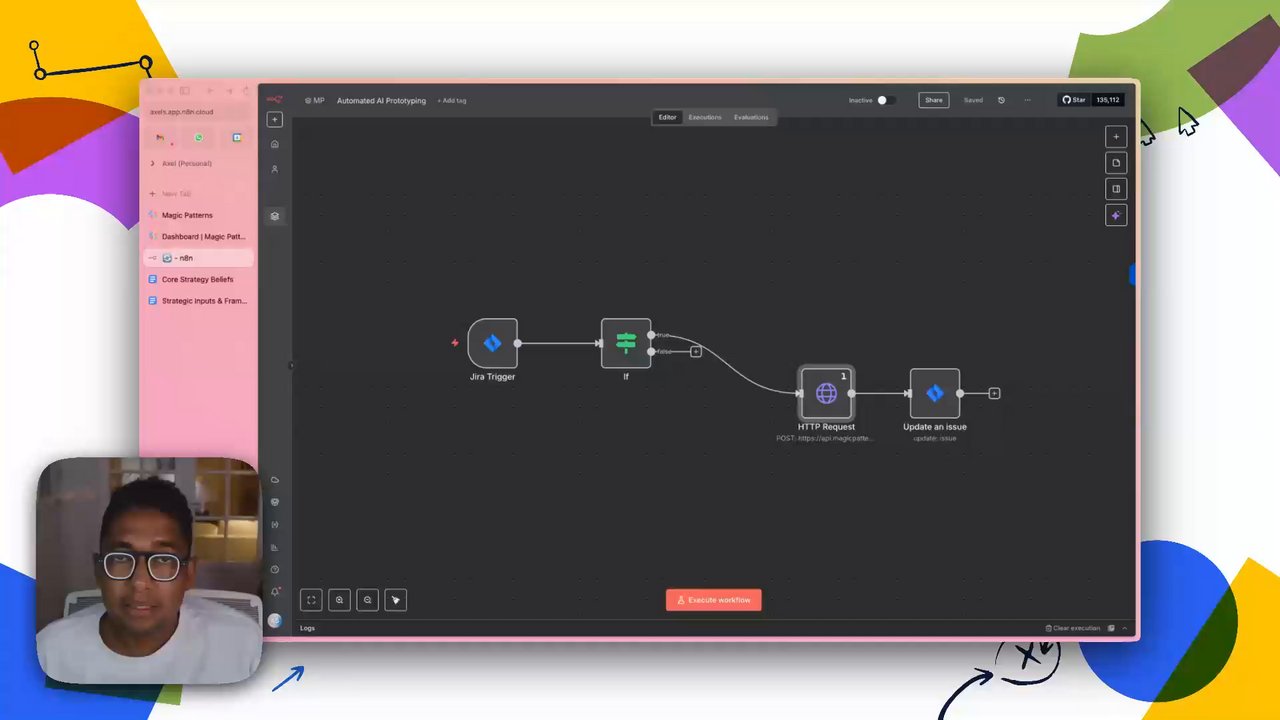The height and width of the screenshot is (720, 1280).
Task: Open the notifications bell icon
Action: pyautogui.click(x=275, y=592)
